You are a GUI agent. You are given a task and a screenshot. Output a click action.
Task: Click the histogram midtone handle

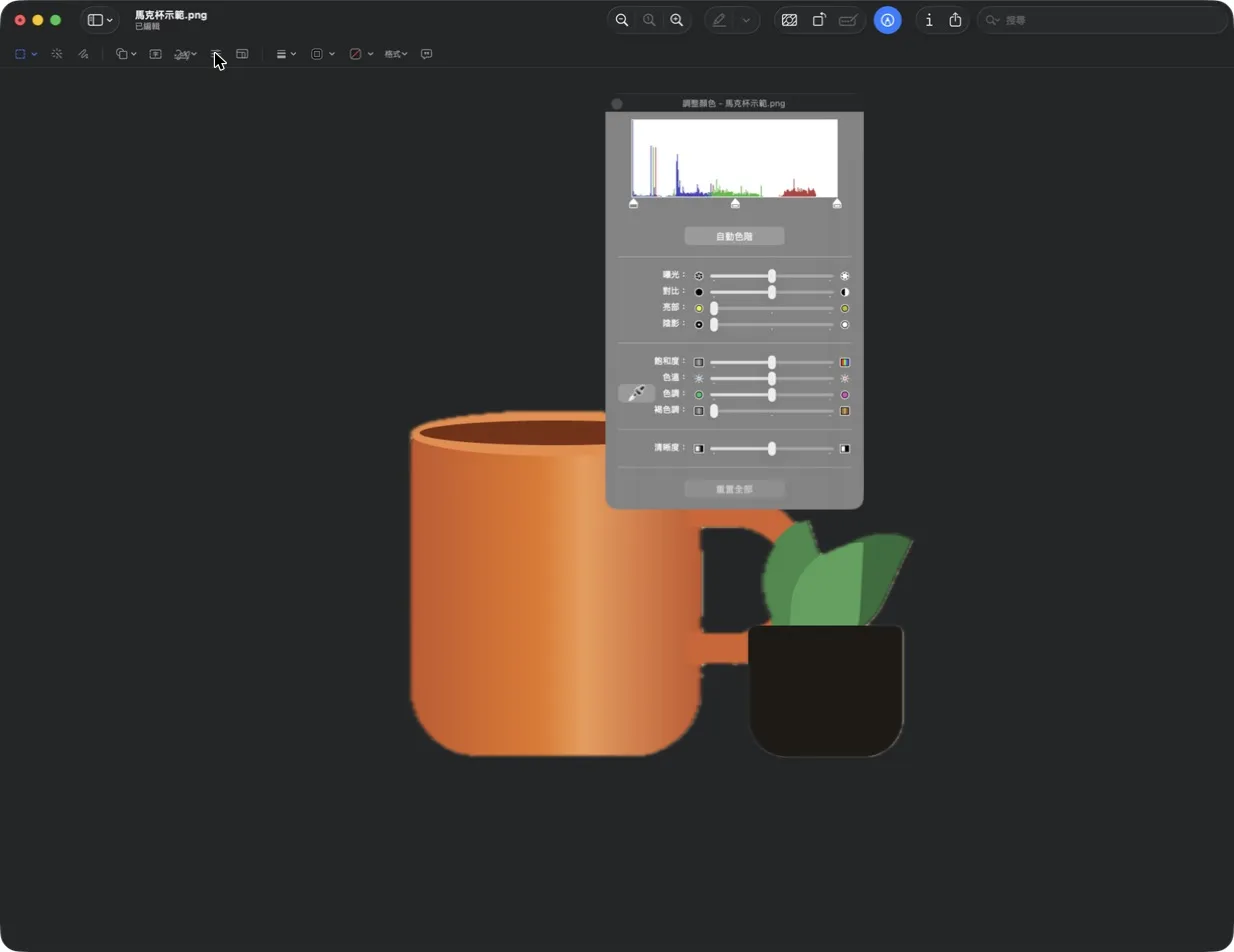click(735, 204)
